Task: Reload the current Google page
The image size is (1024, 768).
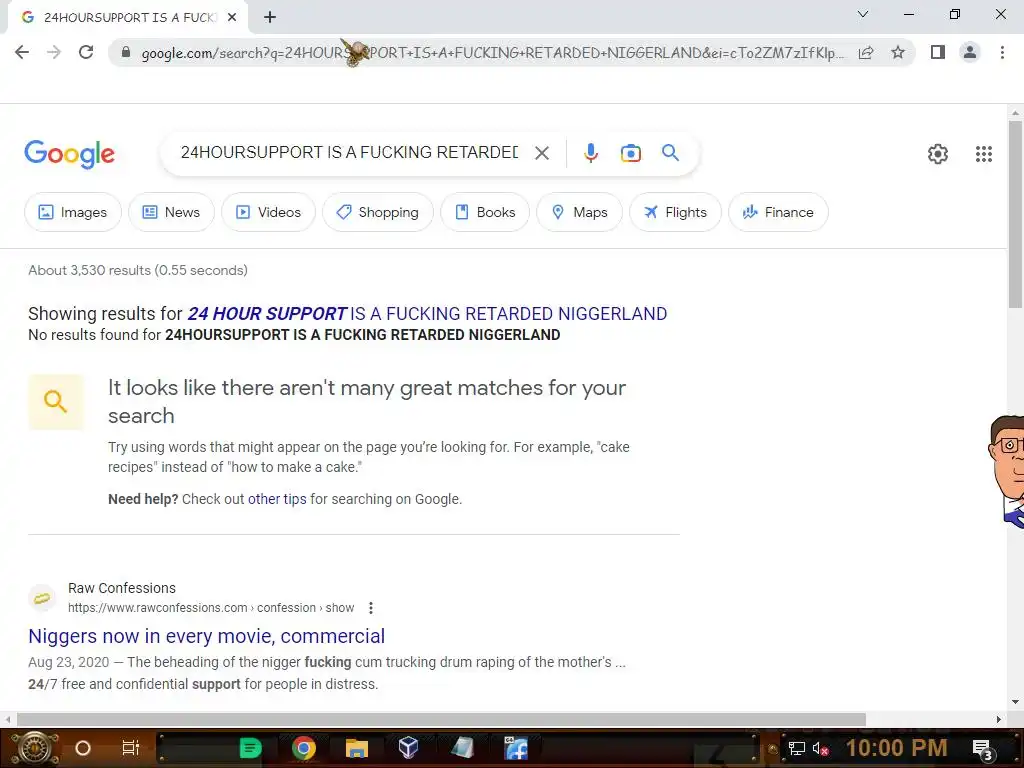Action: (86, 52)
